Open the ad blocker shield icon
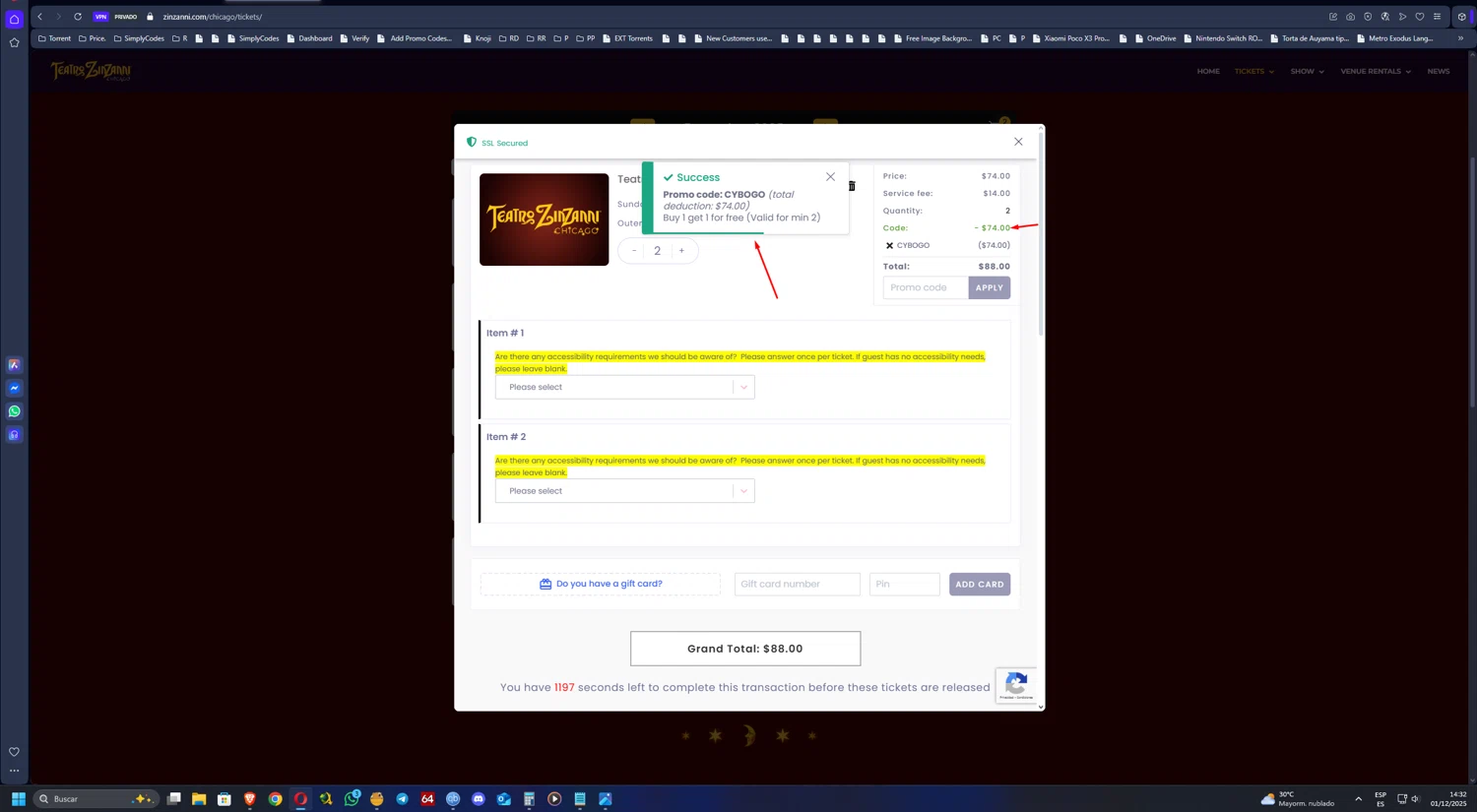Viewport: 1477px width, 812px height. coord(1368,17)
